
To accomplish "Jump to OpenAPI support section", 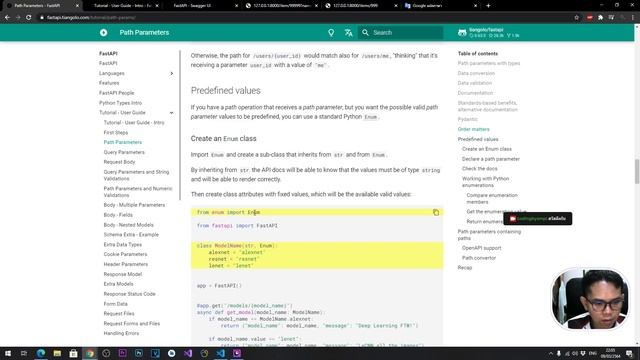I will (x=482, y=248).
